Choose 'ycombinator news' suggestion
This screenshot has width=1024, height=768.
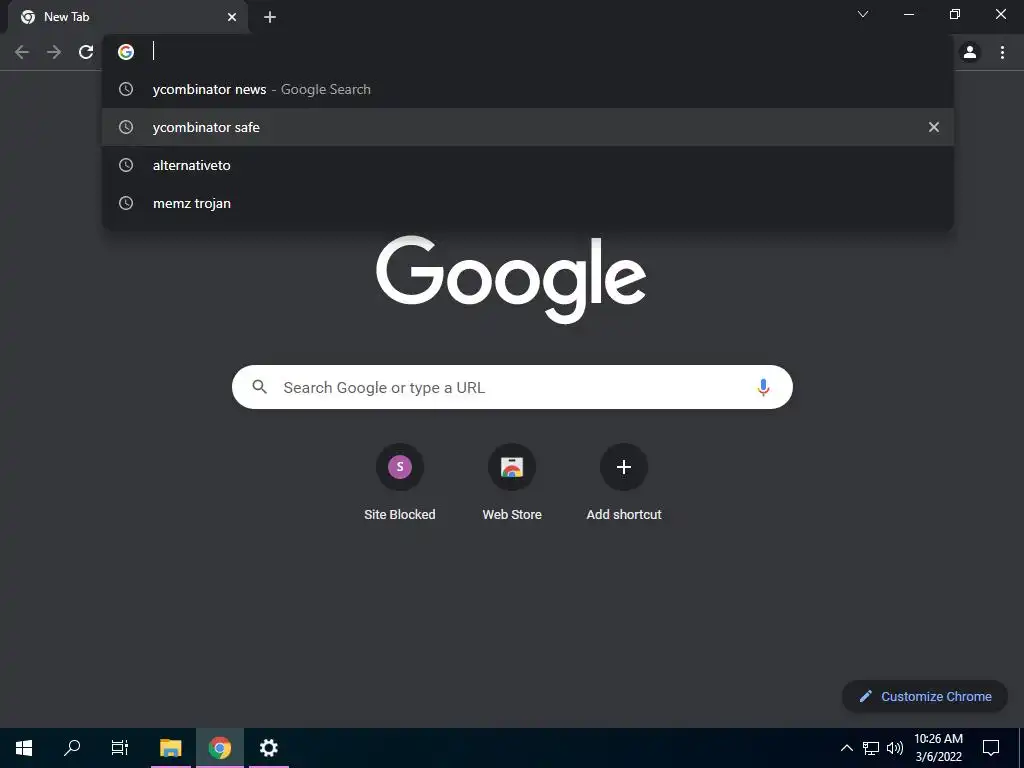pos(528,89)
